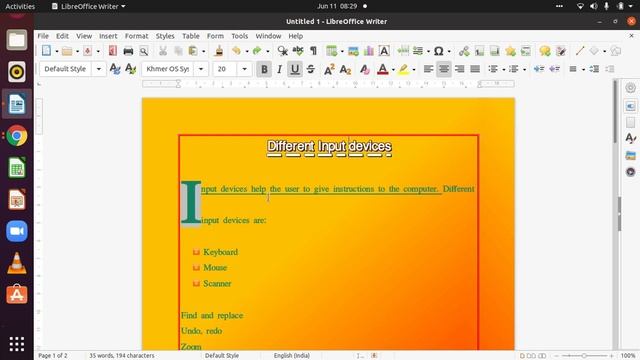This screenshot has height=360, width=640.
Task: Click the Cut scissors icon
Action: 163,51
